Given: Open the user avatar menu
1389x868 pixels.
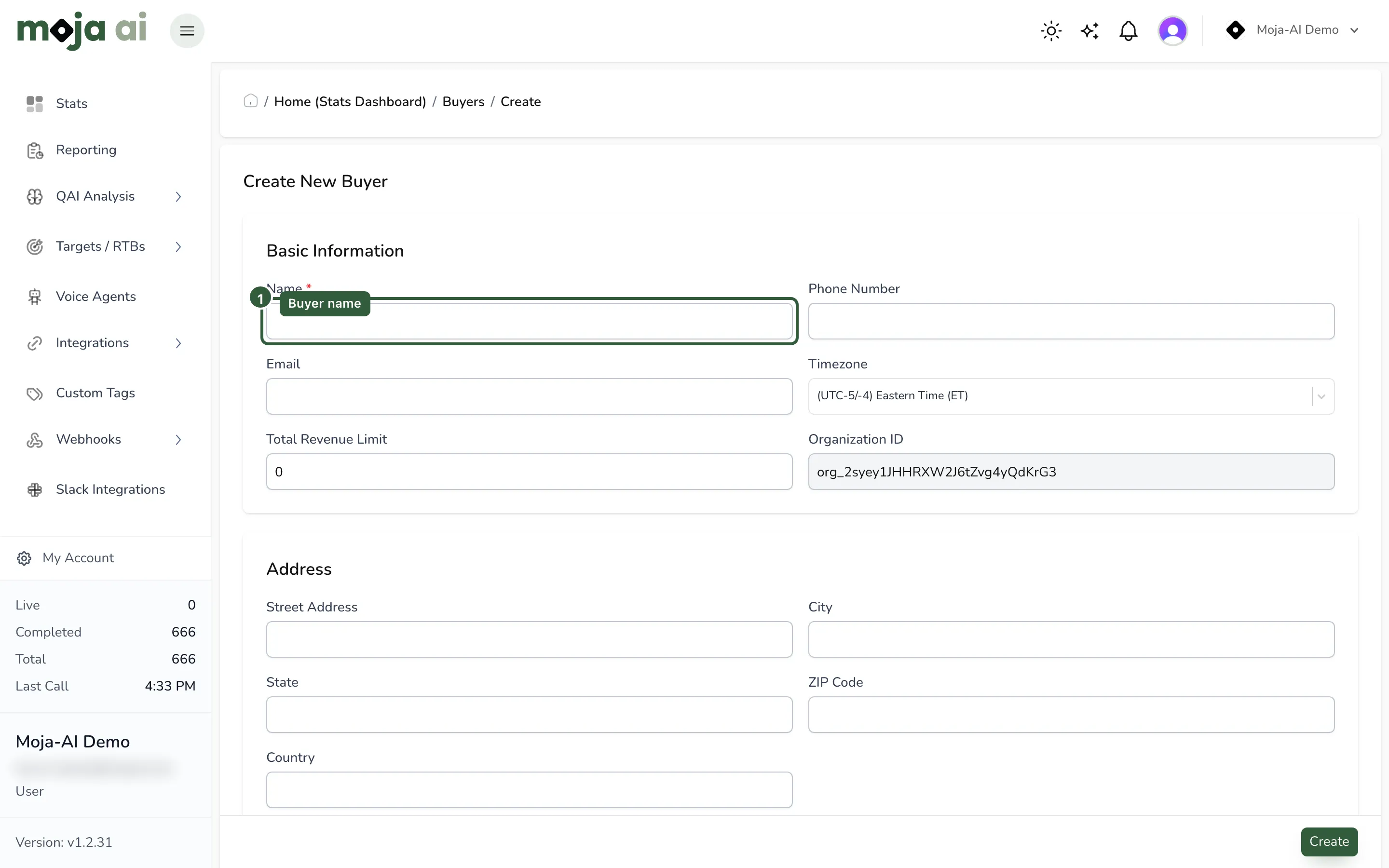Looking at the screenshot, I should point(1172,30).
